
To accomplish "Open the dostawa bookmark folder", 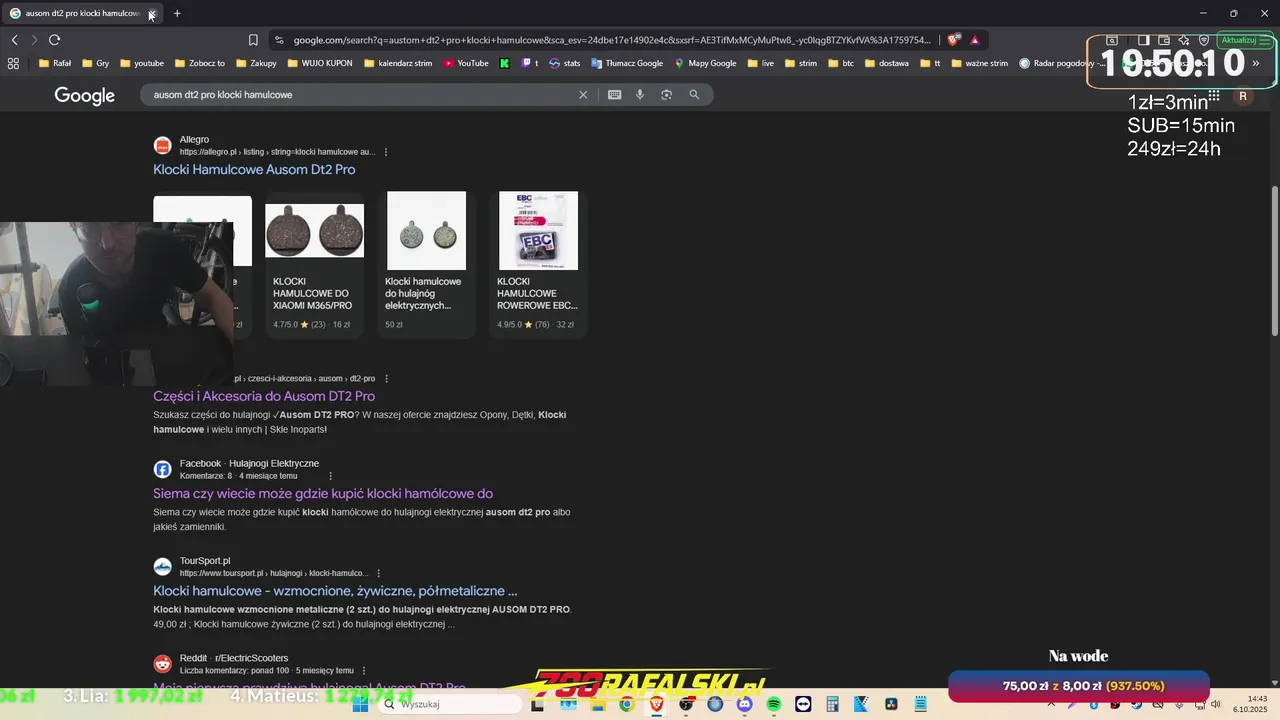I will (x=887, y=63).
